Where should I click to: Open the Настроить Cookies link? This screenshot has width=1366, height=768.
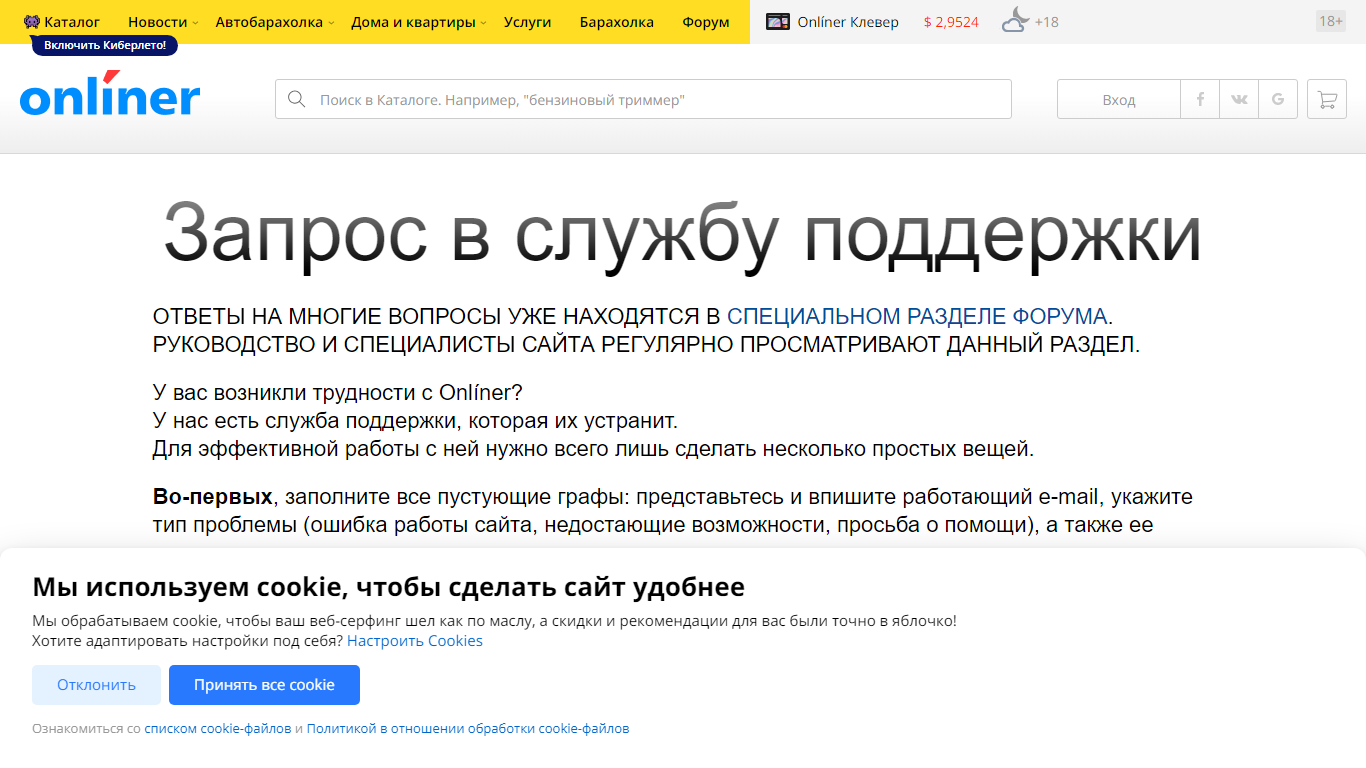tap(415, 641)
